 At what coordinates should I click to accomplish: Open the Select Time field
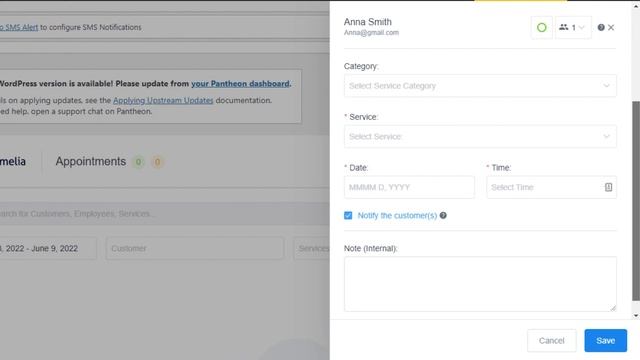tap(551, 187)
